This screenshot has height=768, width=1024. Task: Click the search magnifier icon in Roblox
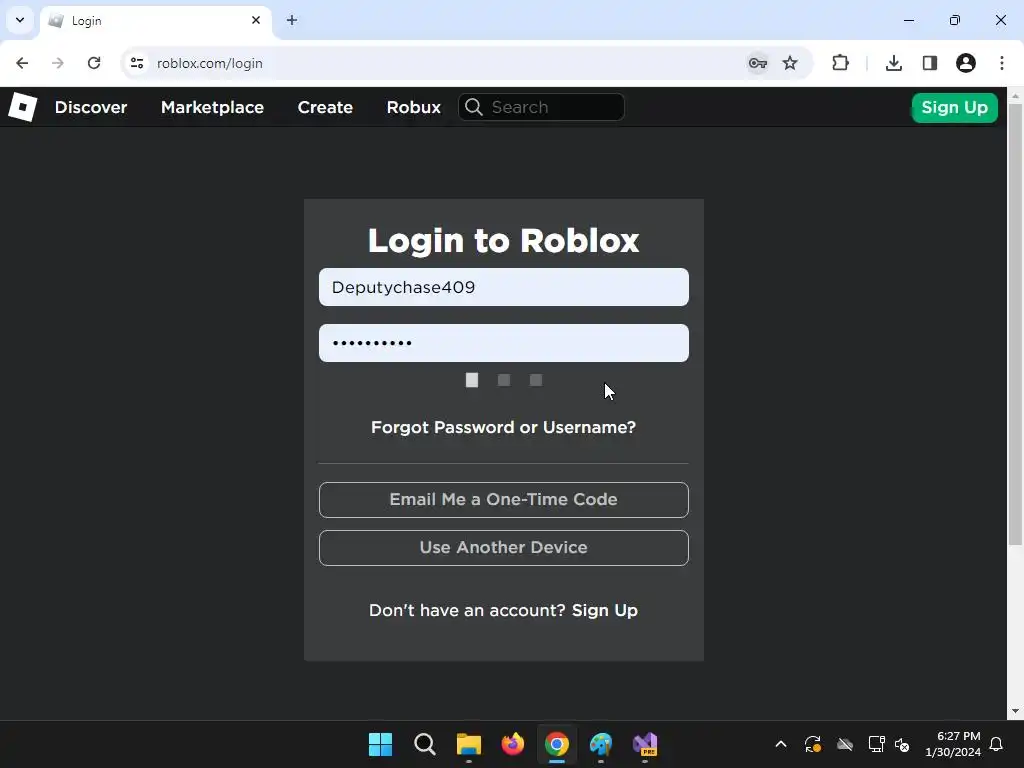[x=474, y=107]
